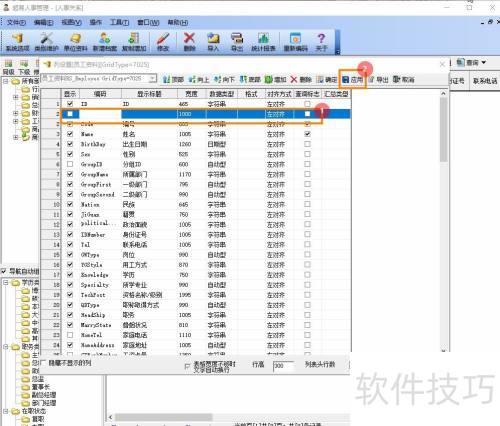Click the 应用 save button
The image size is (500, 426).
pos(352,80)
